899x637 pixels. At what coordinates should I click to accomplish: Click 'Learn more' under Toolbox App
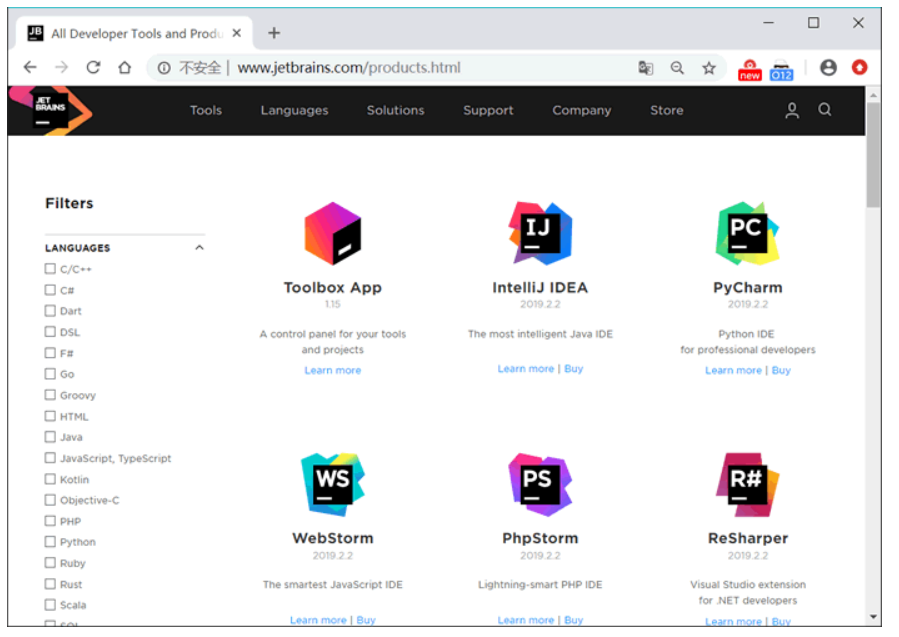[333, 370]
